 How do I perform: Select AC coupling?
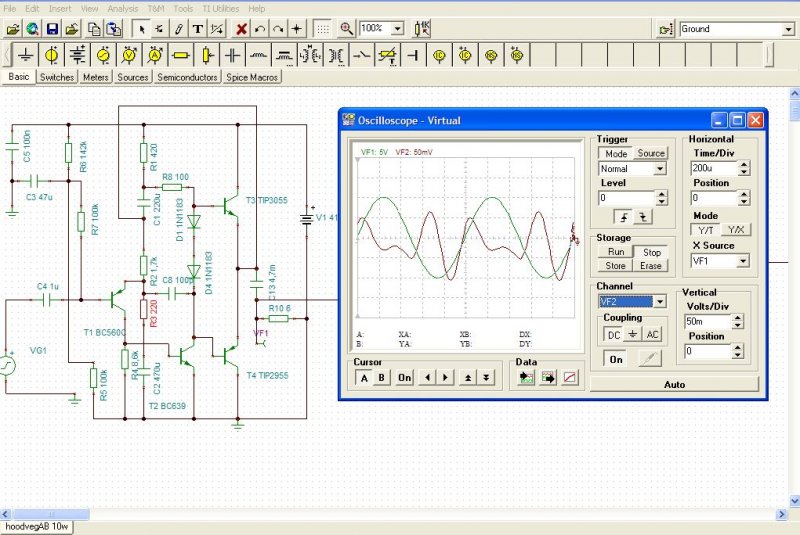(x=652, y=335)
